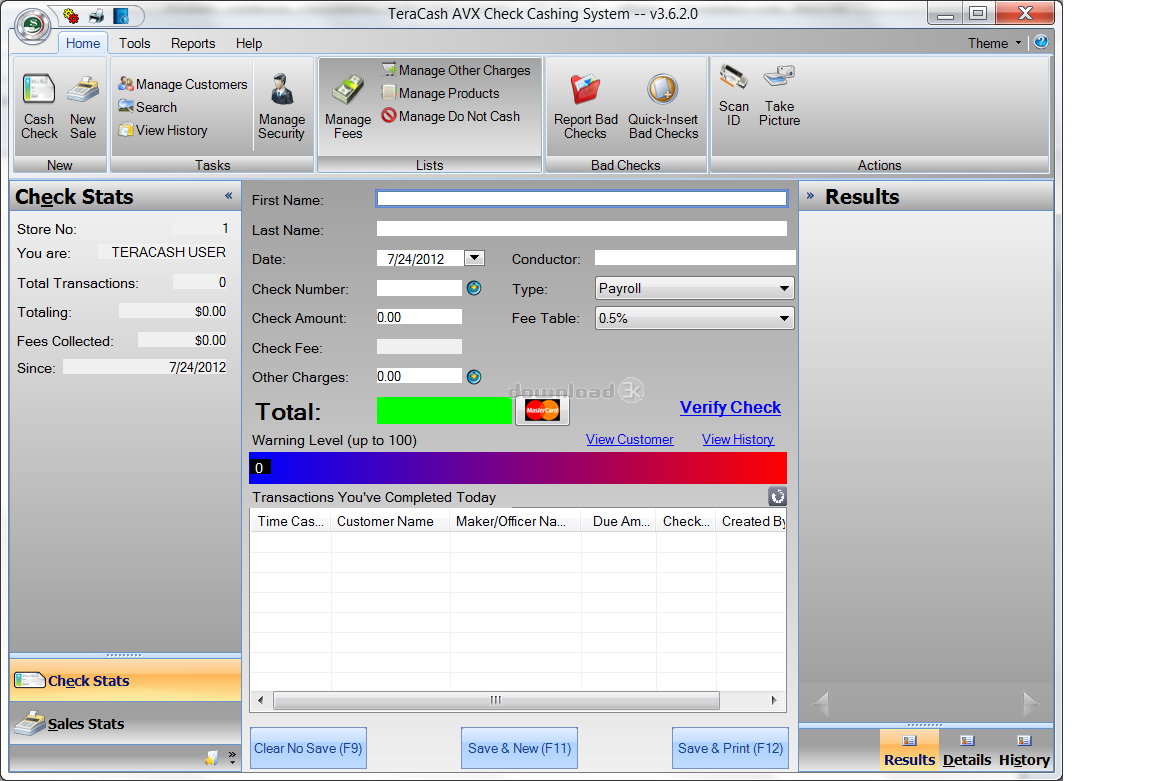
Task: Click the globe icon beside Other Charges
Action: click(x=474, y=376)
